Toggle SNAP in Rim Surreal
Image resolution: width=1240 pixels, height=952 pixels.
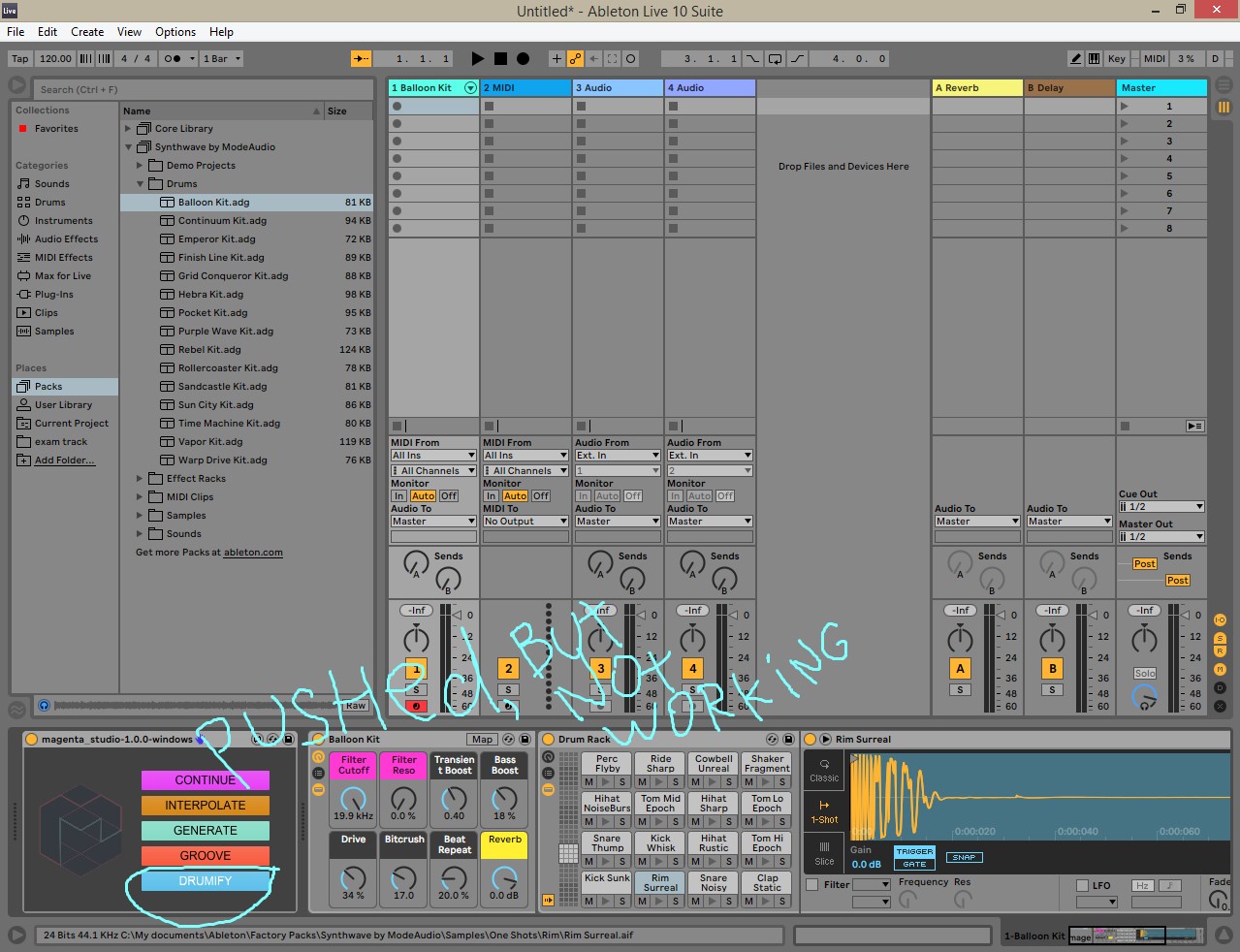coord(964,857)
